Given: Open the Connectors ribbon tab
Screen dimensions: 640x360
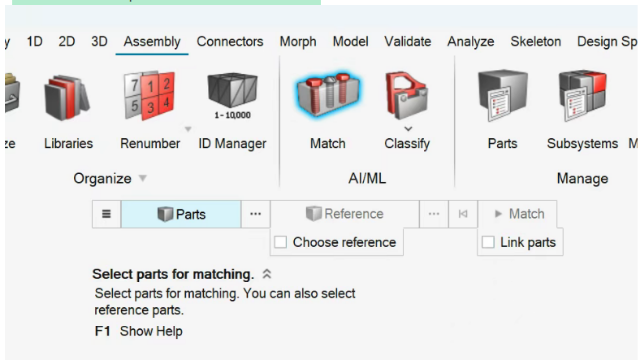Looking at the screenshot, I should click(x=230, y=41).
